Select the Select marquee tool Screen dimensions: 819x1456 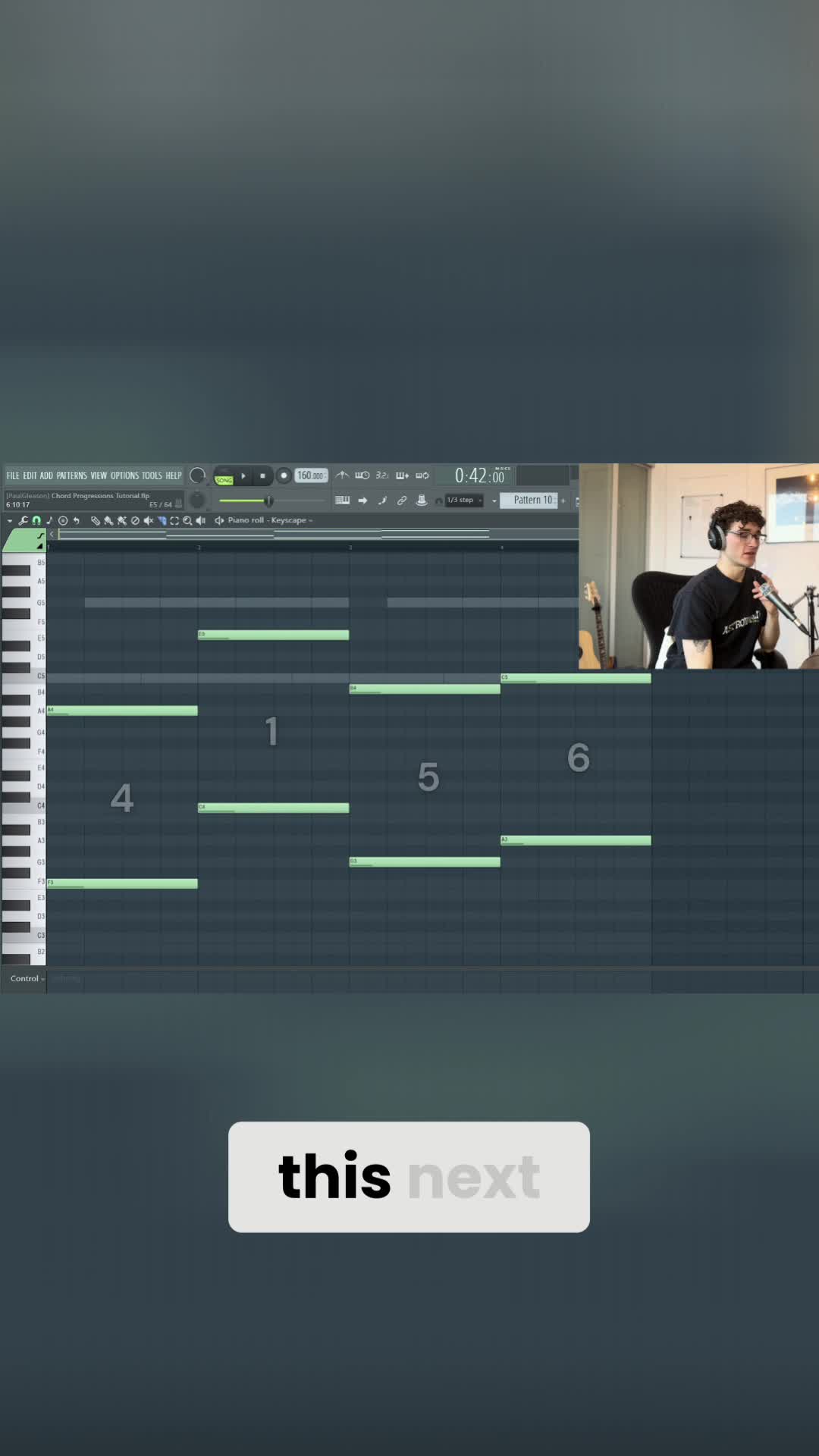point(174,520)
